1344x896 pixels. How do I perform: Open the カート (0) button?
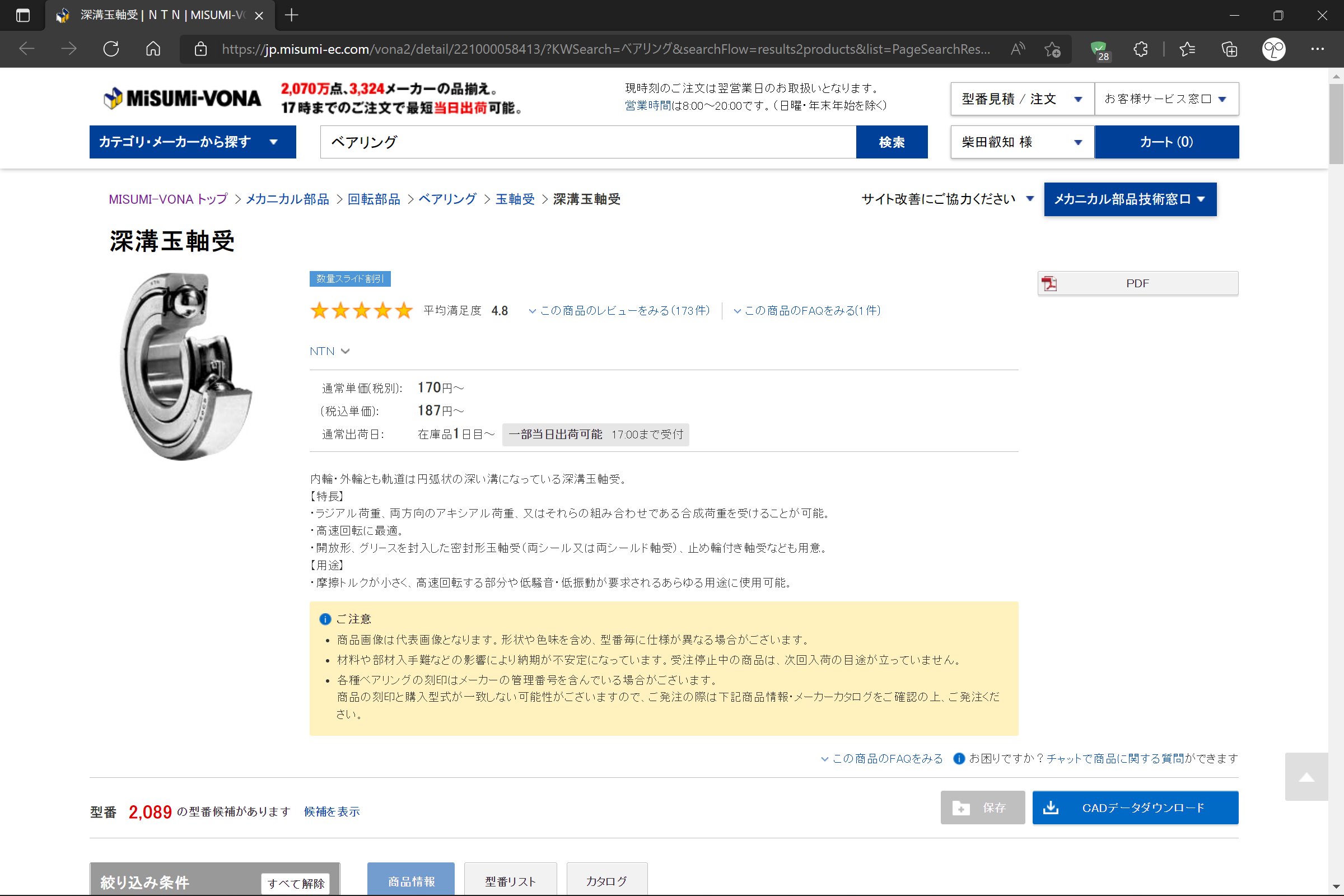tap(1166, 142)
